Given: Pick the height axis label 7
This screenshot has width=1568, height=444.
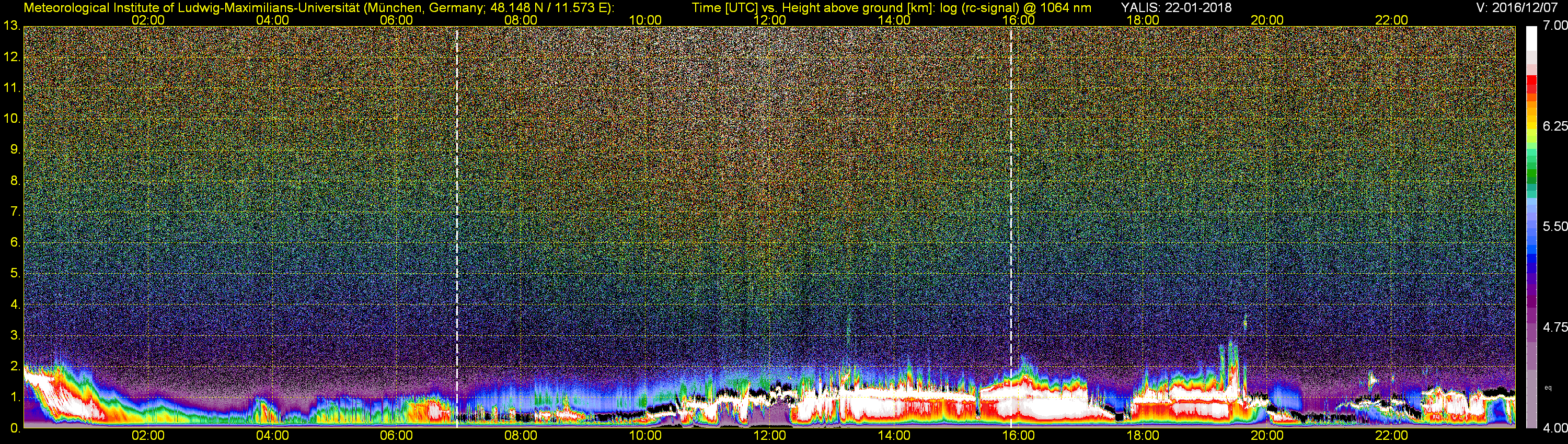Looking at the screenshot, I should 15,212.
